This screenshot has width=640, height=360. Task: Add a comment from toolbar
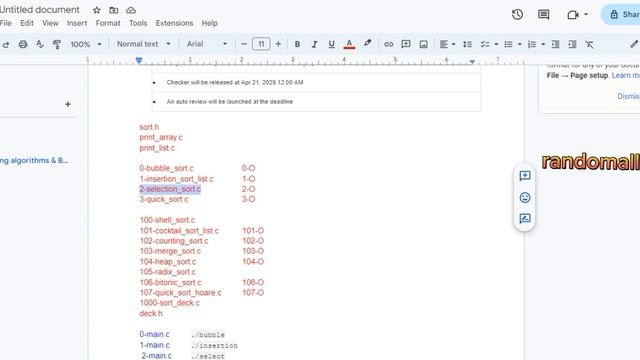coord(406,44)
